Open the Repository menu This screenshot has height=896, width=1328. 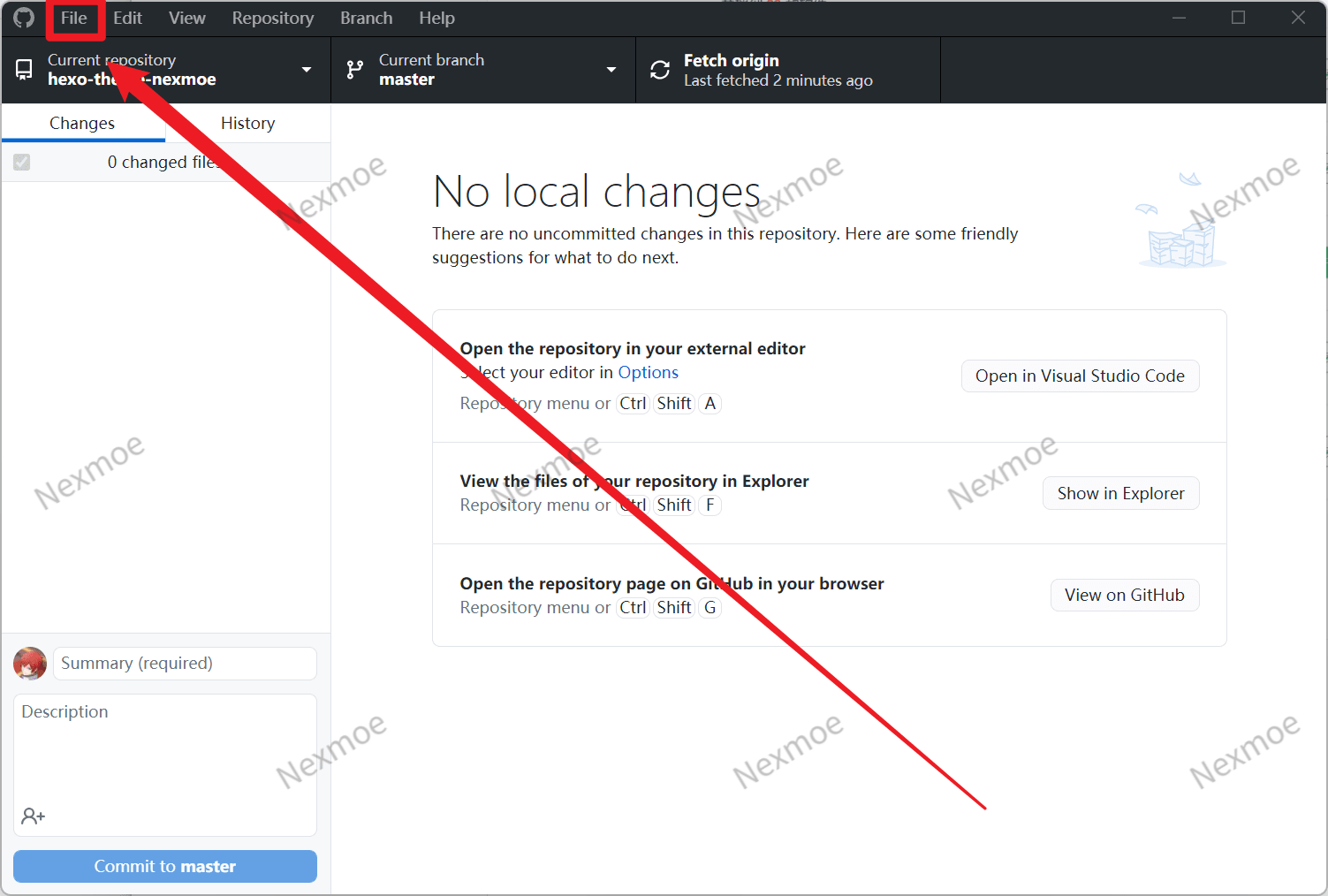[272, 19]
